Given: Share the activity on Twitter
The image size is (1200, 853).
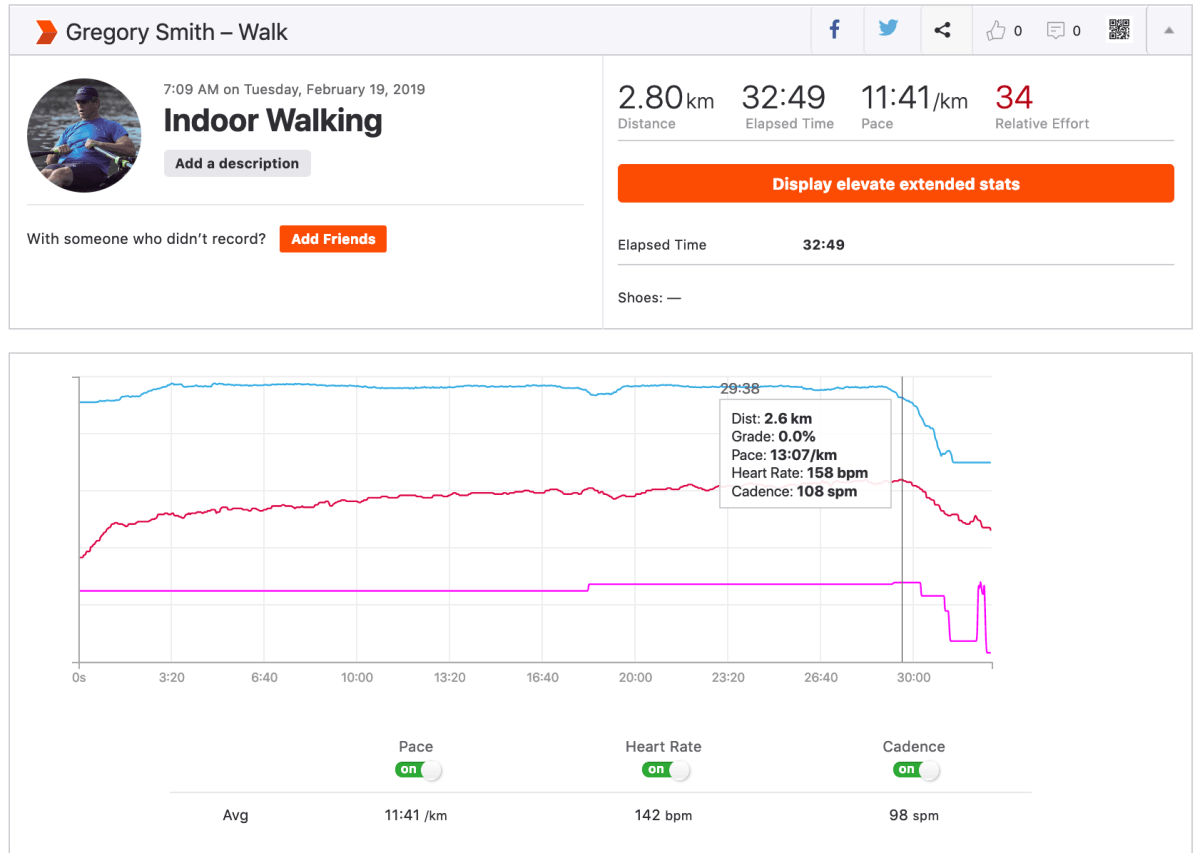Looking at the screenshot, I should coord(888,30).
